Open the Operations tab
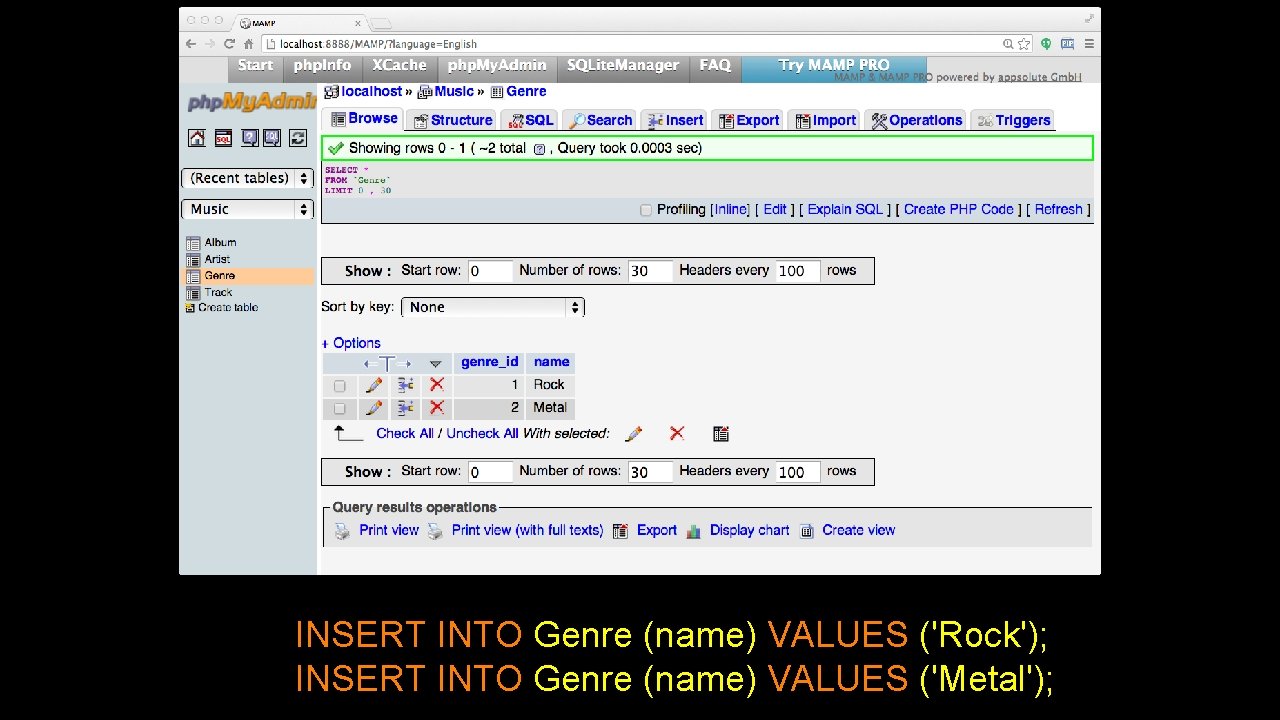The width and height of the screenshot is (1280, 720). [916, 120]
